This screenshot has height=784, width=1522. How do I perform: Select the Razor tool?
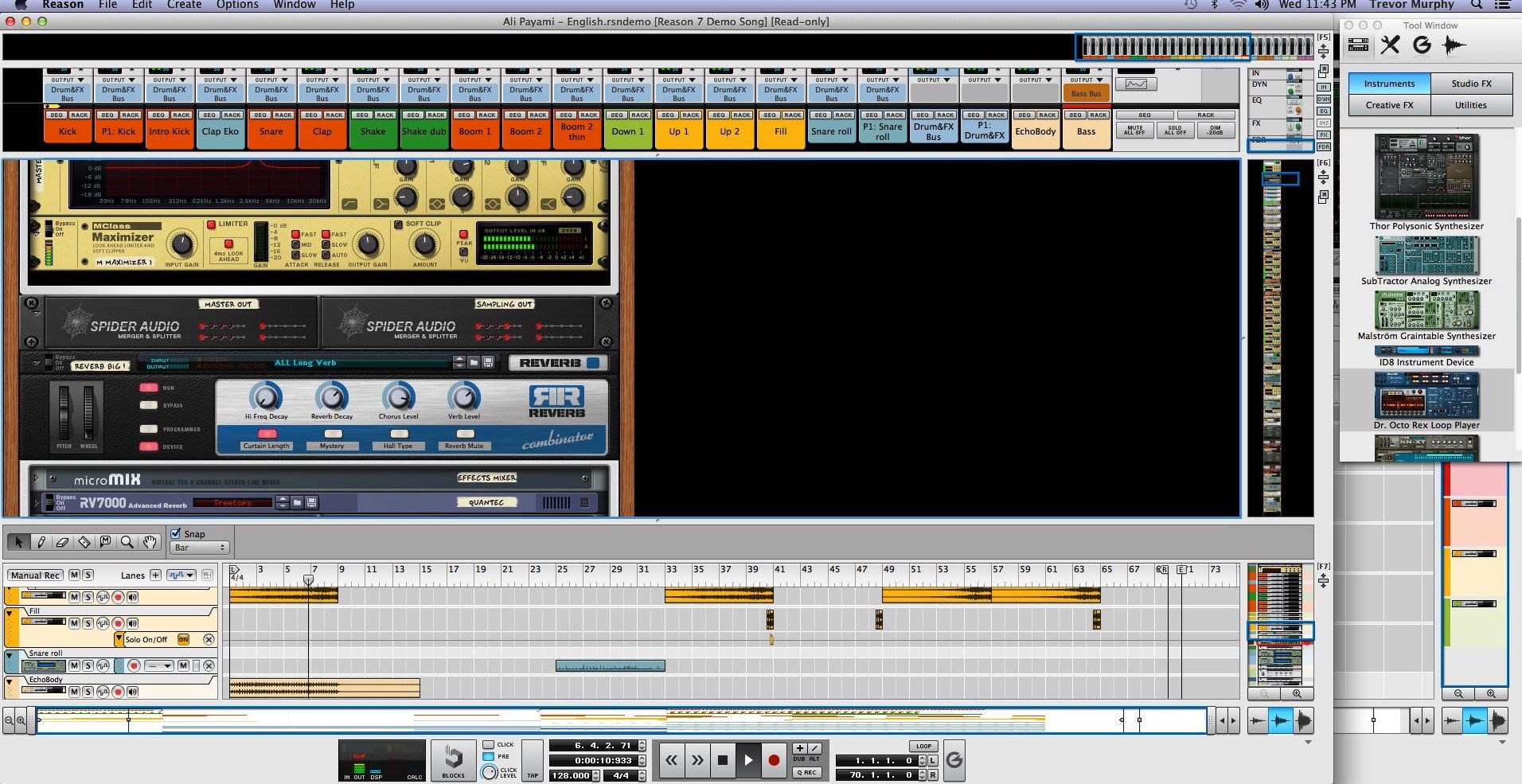coord(84,542)
